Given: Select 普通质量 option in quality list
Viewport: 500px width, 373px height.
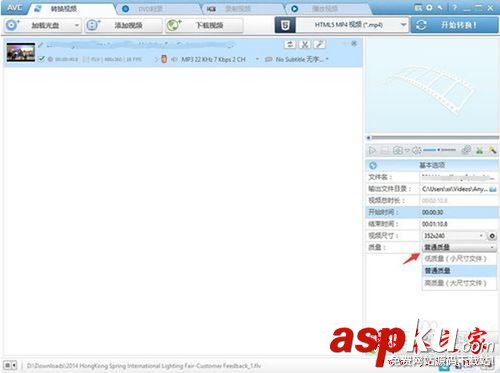Looking at the screenshot, I should click(459, 271).
